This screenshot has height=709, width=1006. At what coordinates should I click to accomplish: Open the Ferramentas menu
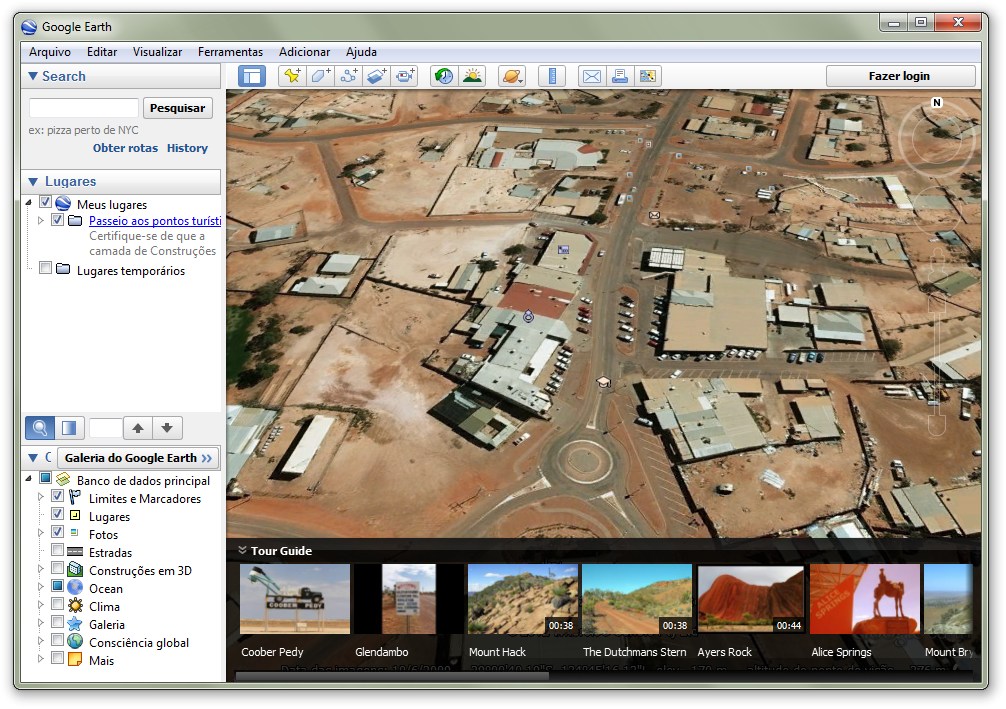point(230,52)
